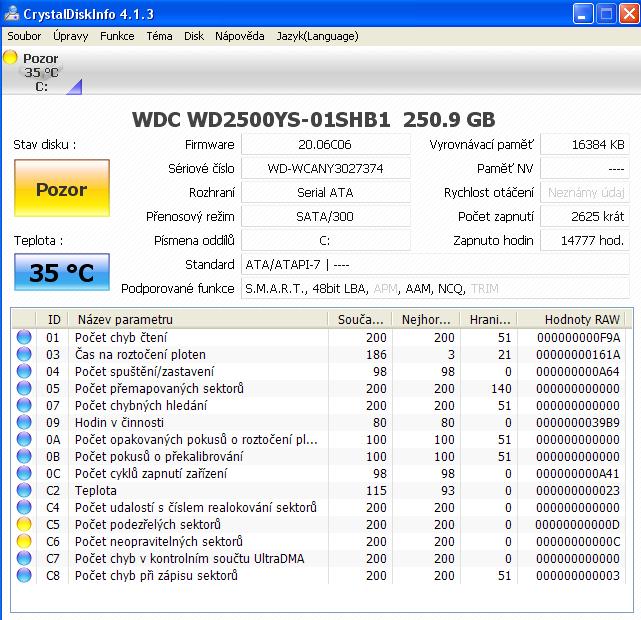Click the supported features S.M.A.R.T. field

[x=435, y=289]
